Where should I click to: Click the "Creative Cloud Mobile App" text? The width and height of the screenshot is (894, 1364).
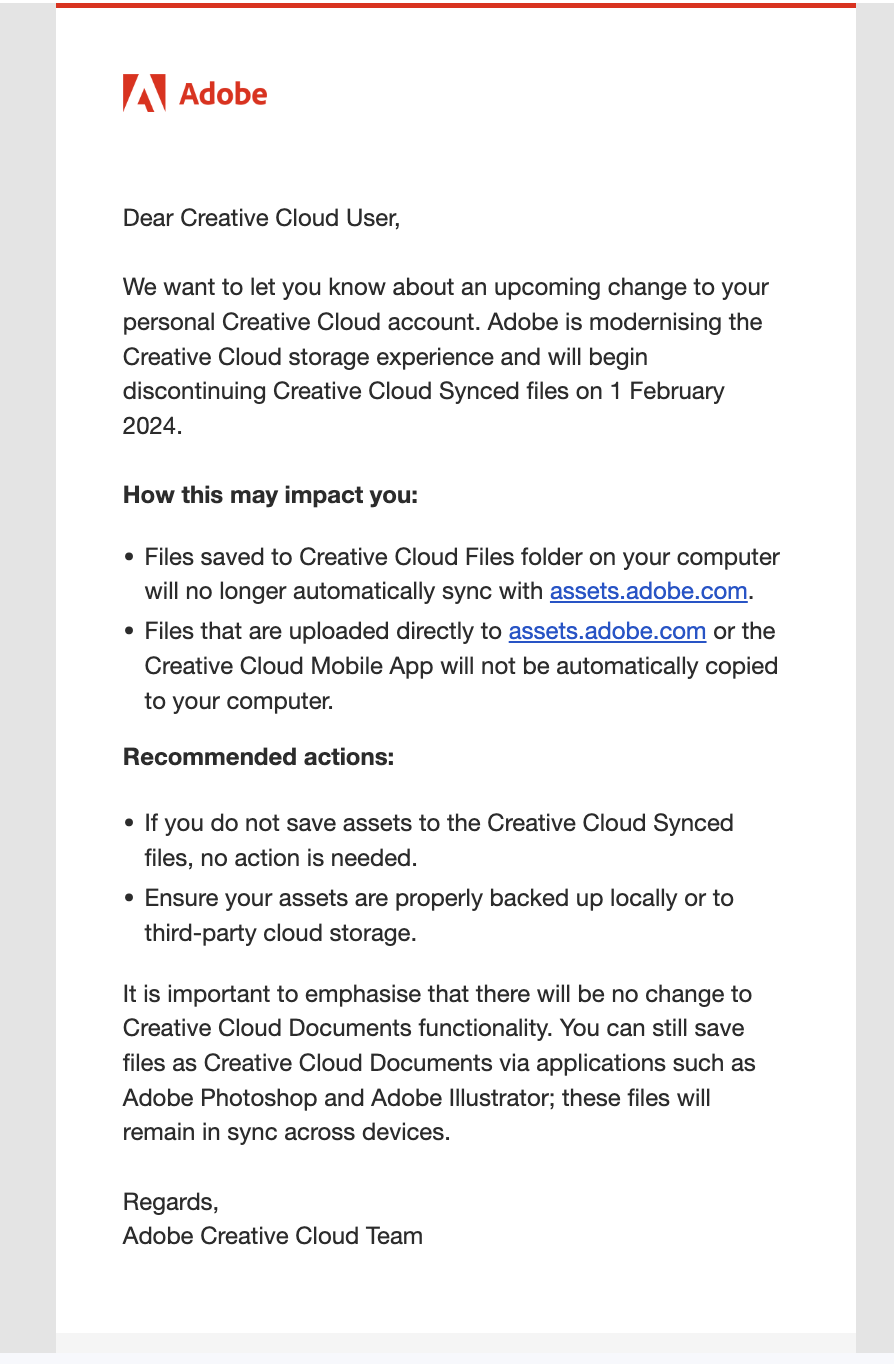pyautogui.click(x=288, y=666)
